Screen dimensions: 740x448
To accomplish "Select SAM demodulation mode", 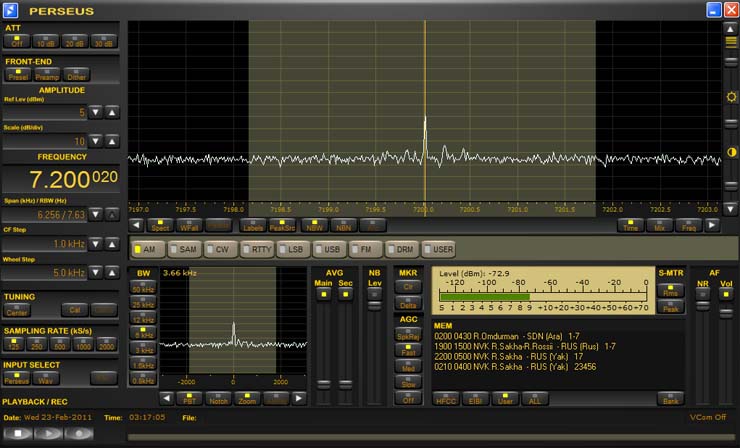I will click(x=184, y=249).
